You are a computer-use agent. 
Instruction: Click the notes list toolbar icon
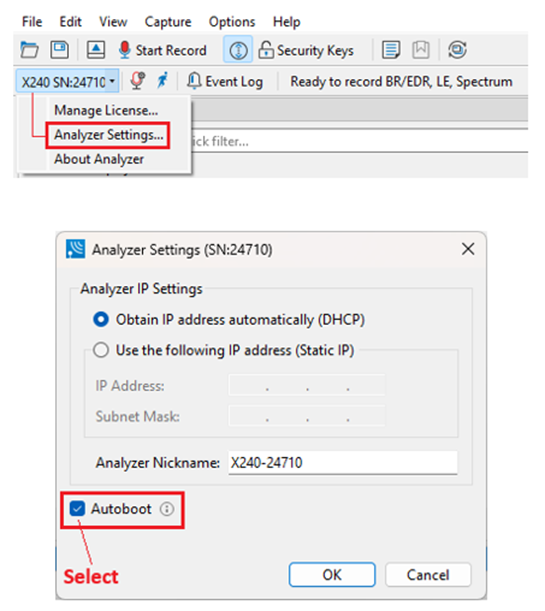(391, 50)
